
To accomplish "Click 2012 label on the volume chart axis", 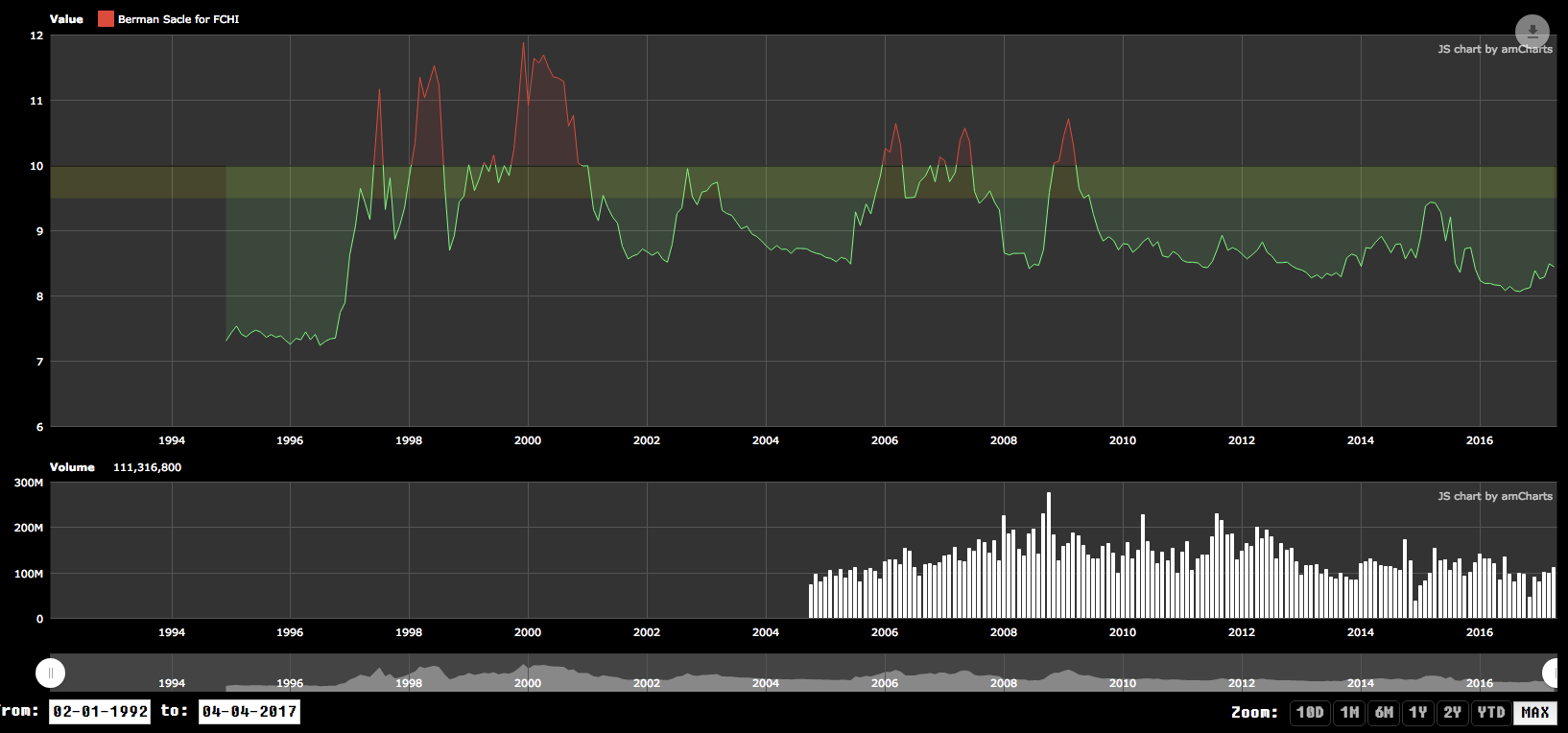I will pyautogui.click(x=1242, y=632).
